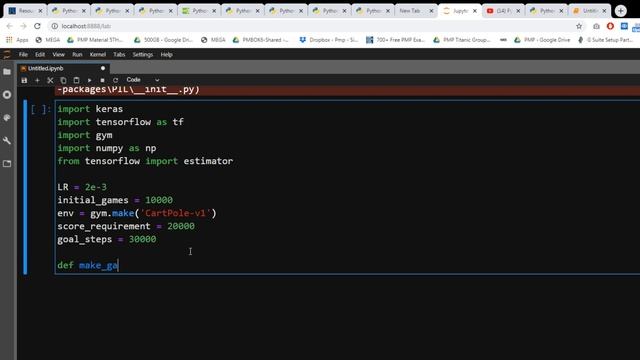This screenshot has width=640, height=360.
Task: Click the JupyterLab logo in menu bar
Action: (7, 54)
